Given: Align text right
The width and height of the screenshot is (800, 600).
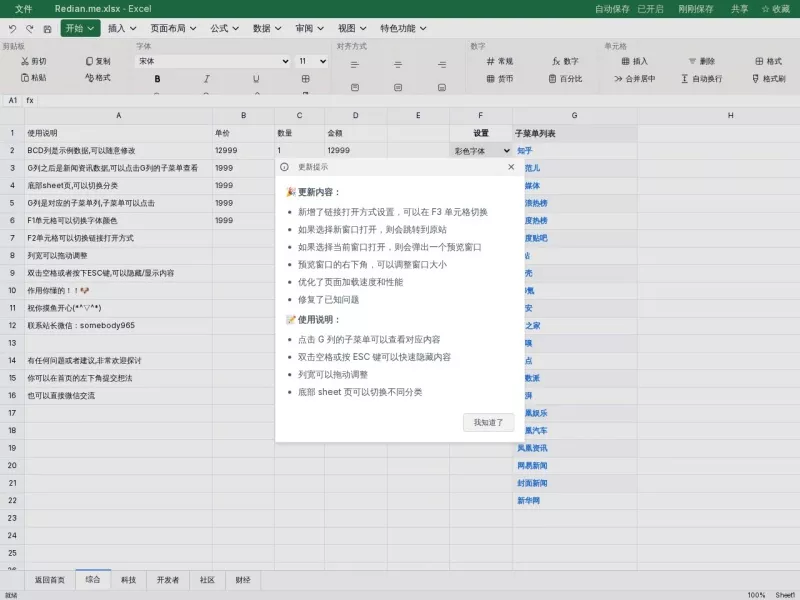Looking at the screenshot, I should (442, 64).
